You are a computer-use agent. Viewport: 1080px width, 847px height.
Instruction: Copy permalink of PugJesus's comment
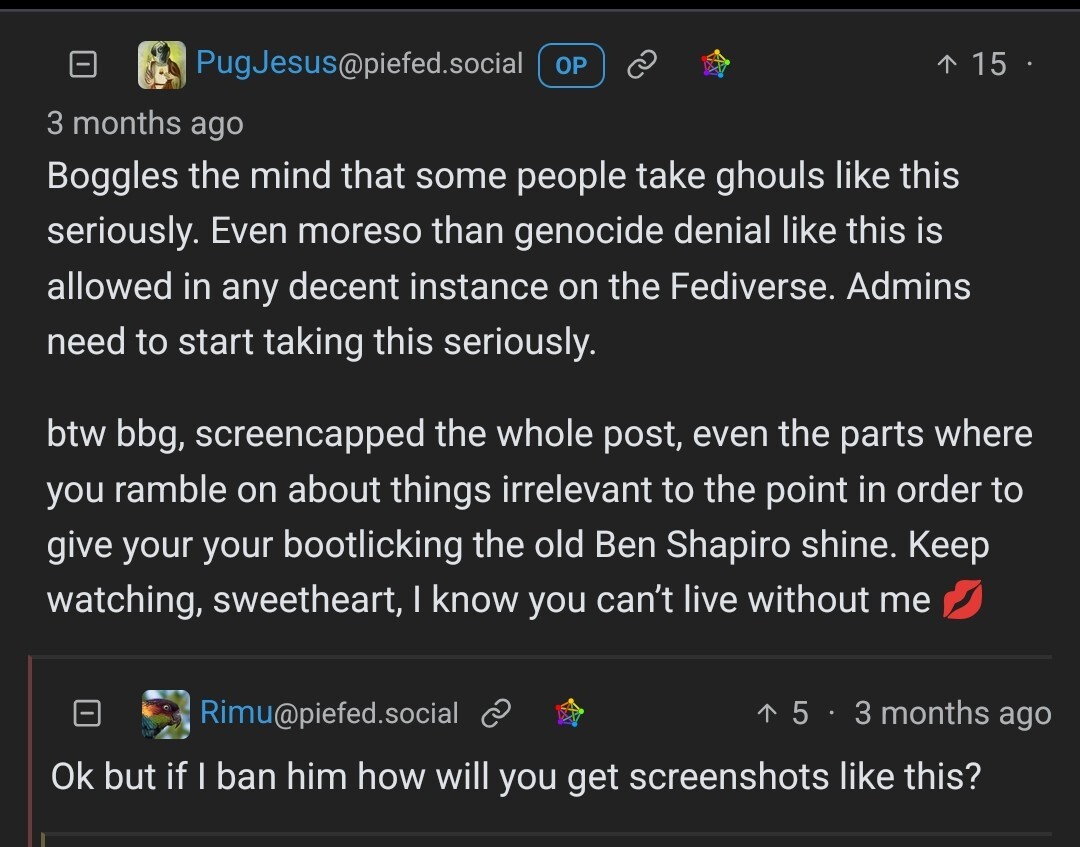[x=642, y=65]
